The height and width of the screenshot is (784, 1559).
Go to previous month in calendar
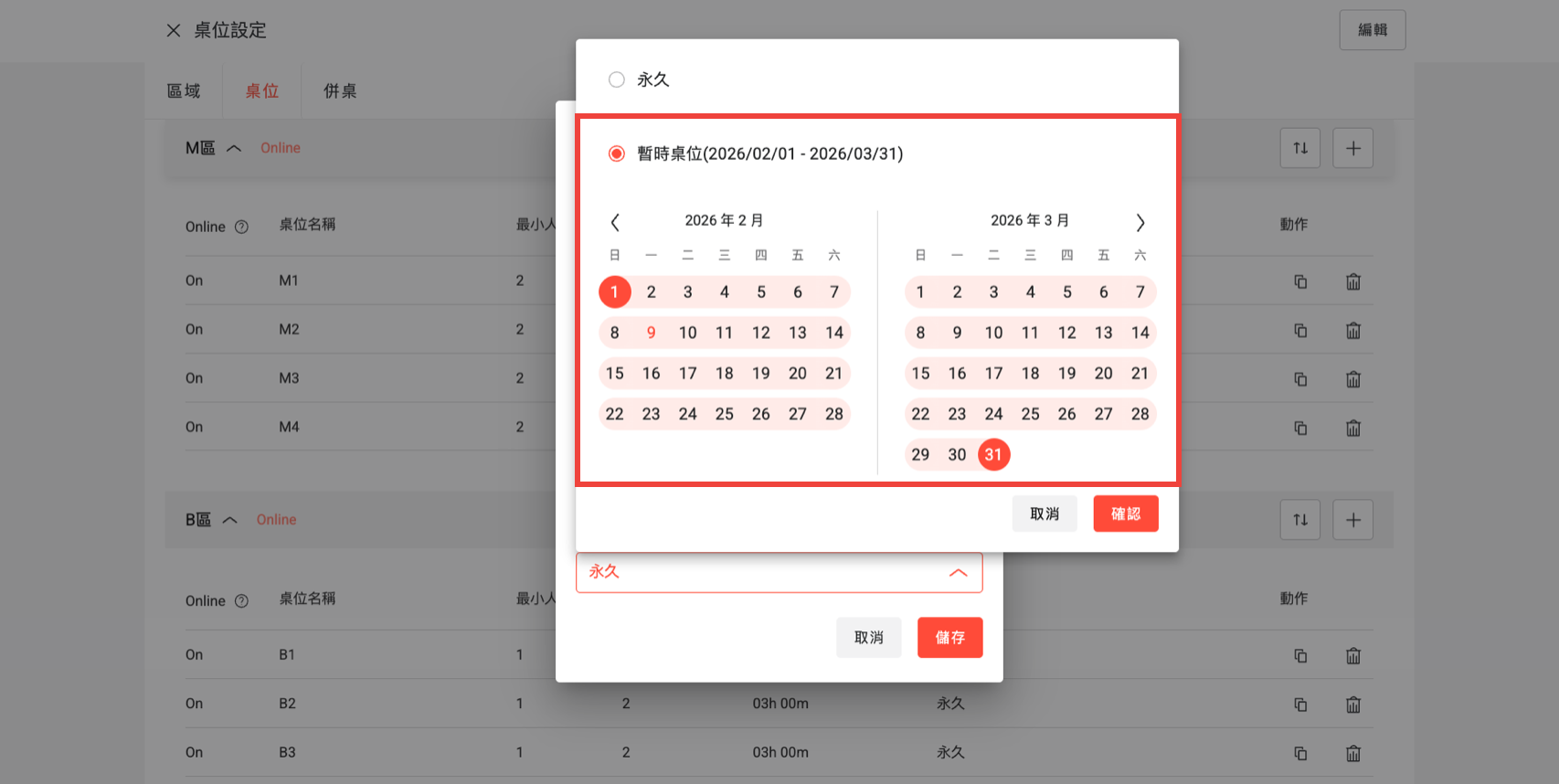click(615, 222)
